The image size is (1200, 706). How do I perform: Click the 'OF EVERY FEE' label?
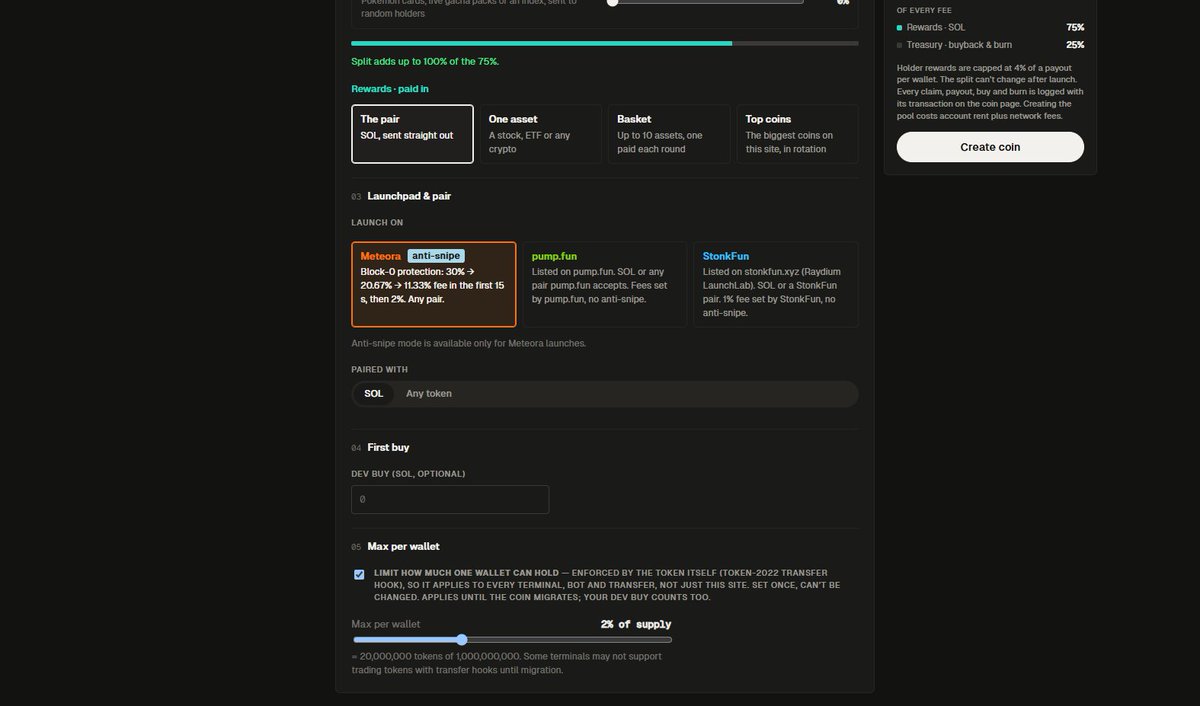(924, 10)
